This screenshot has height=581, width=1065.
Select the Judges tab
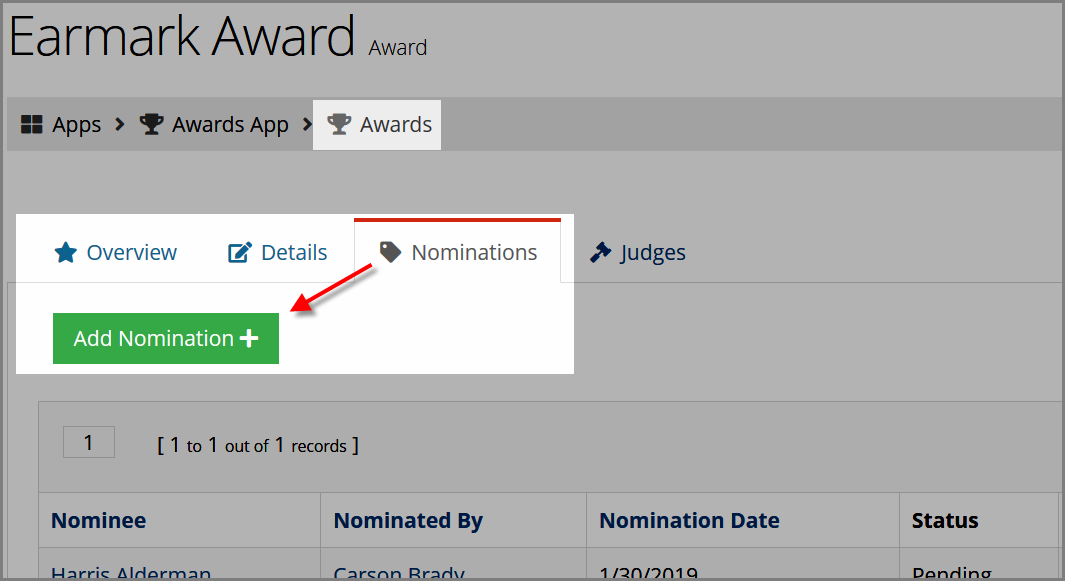[x=637, y=252]
